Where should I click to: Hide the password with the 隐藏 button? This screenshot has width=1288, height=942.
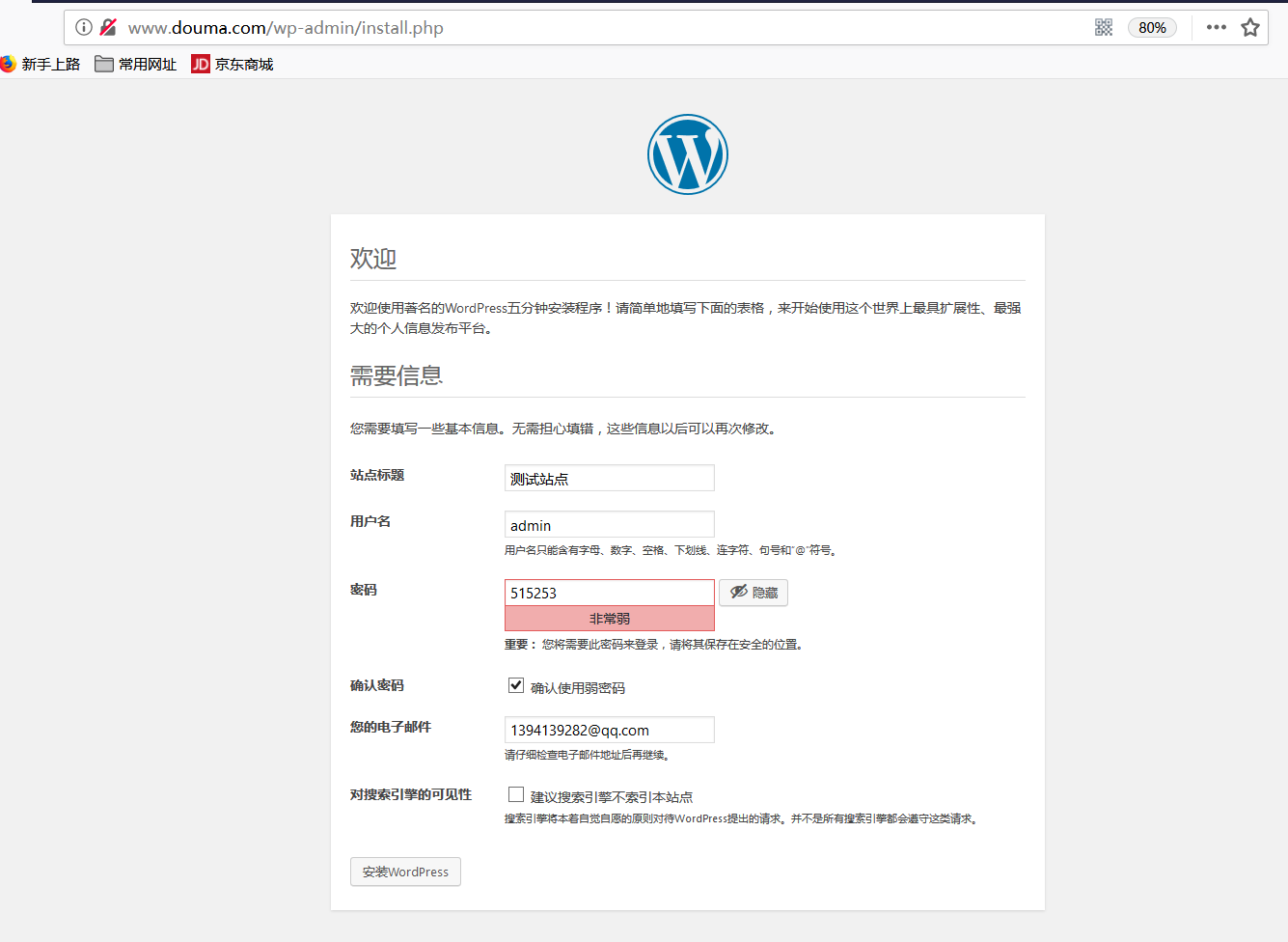754,593
